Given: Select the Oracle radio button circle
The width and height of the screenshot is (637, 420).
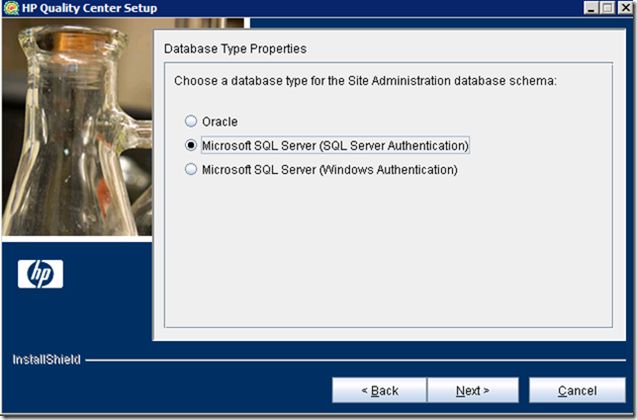Looking at the screenshot, I should coord(191,121).
